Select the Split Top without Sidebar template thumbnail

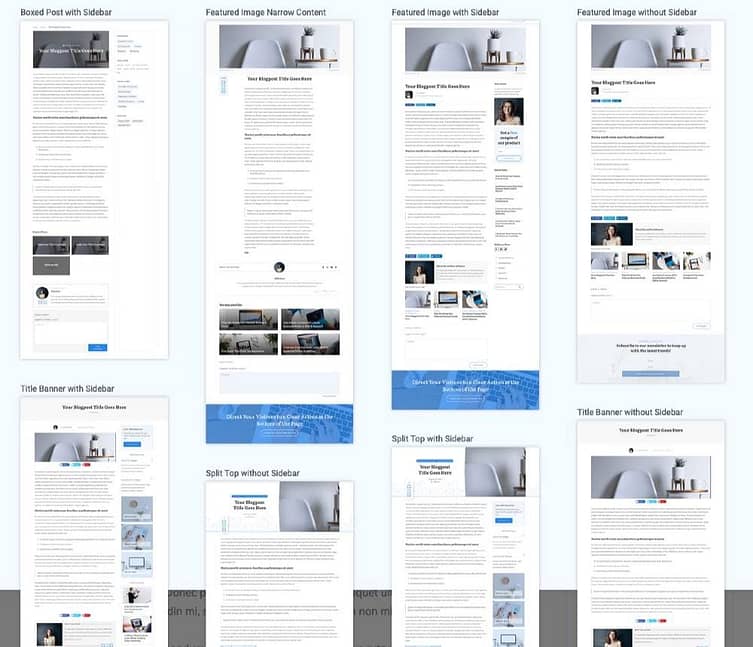(x=279, y=564)
